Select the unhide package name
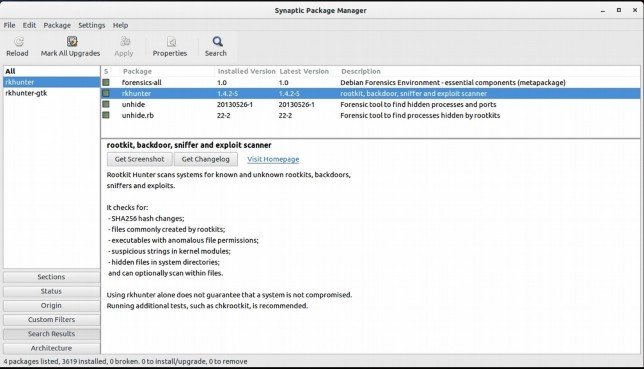644x369 pixels. (x=133, y=104)
